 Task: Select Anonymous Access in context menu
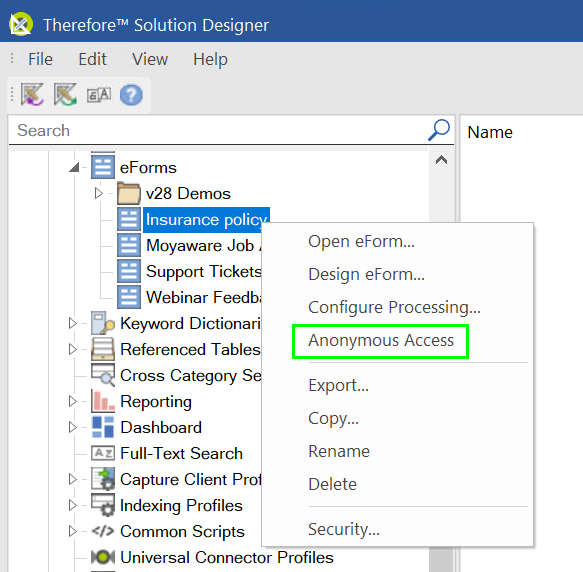(381, 340)
